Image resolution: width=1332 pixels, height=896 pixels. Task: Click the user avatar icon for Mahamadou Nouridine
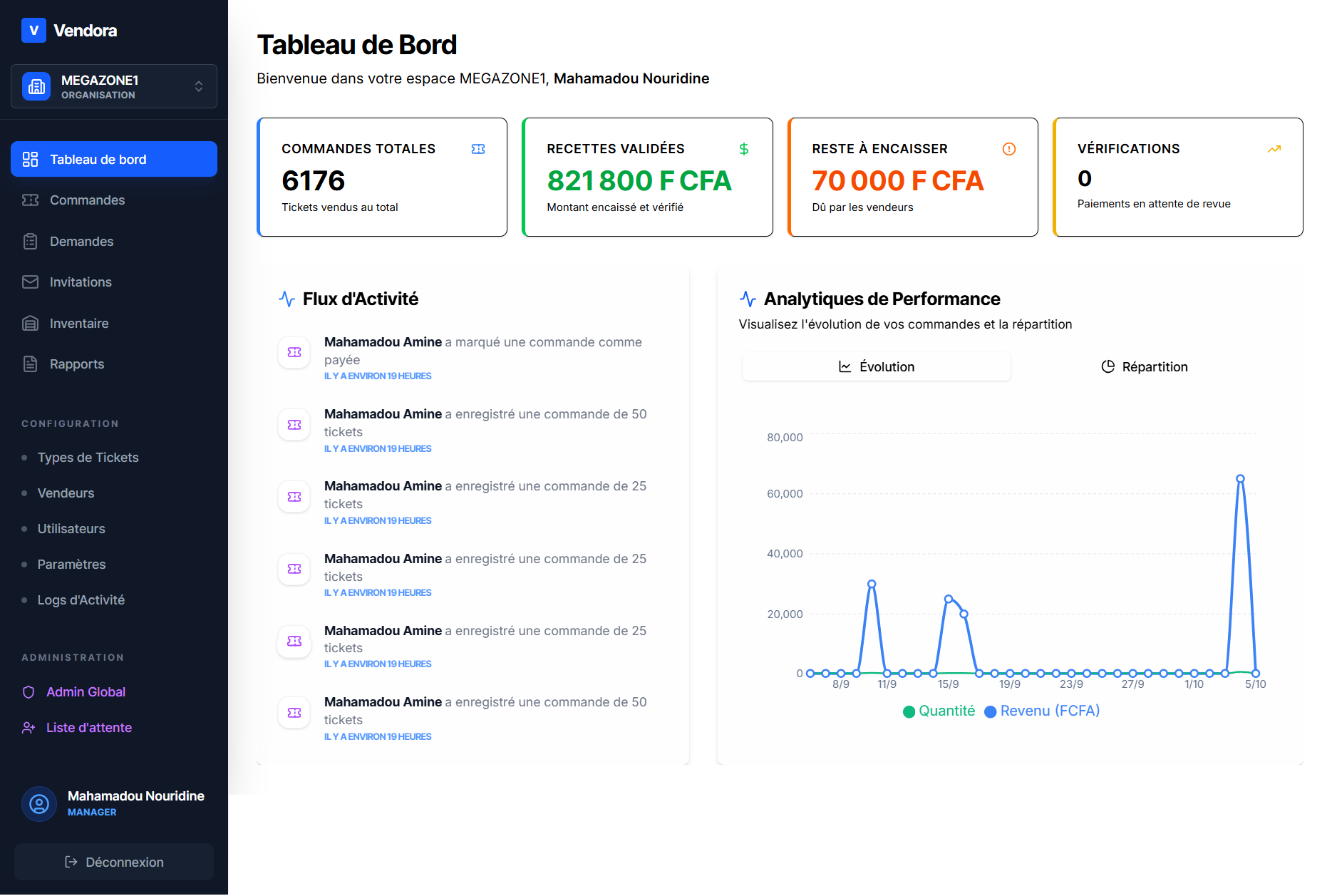click(39, 804)
